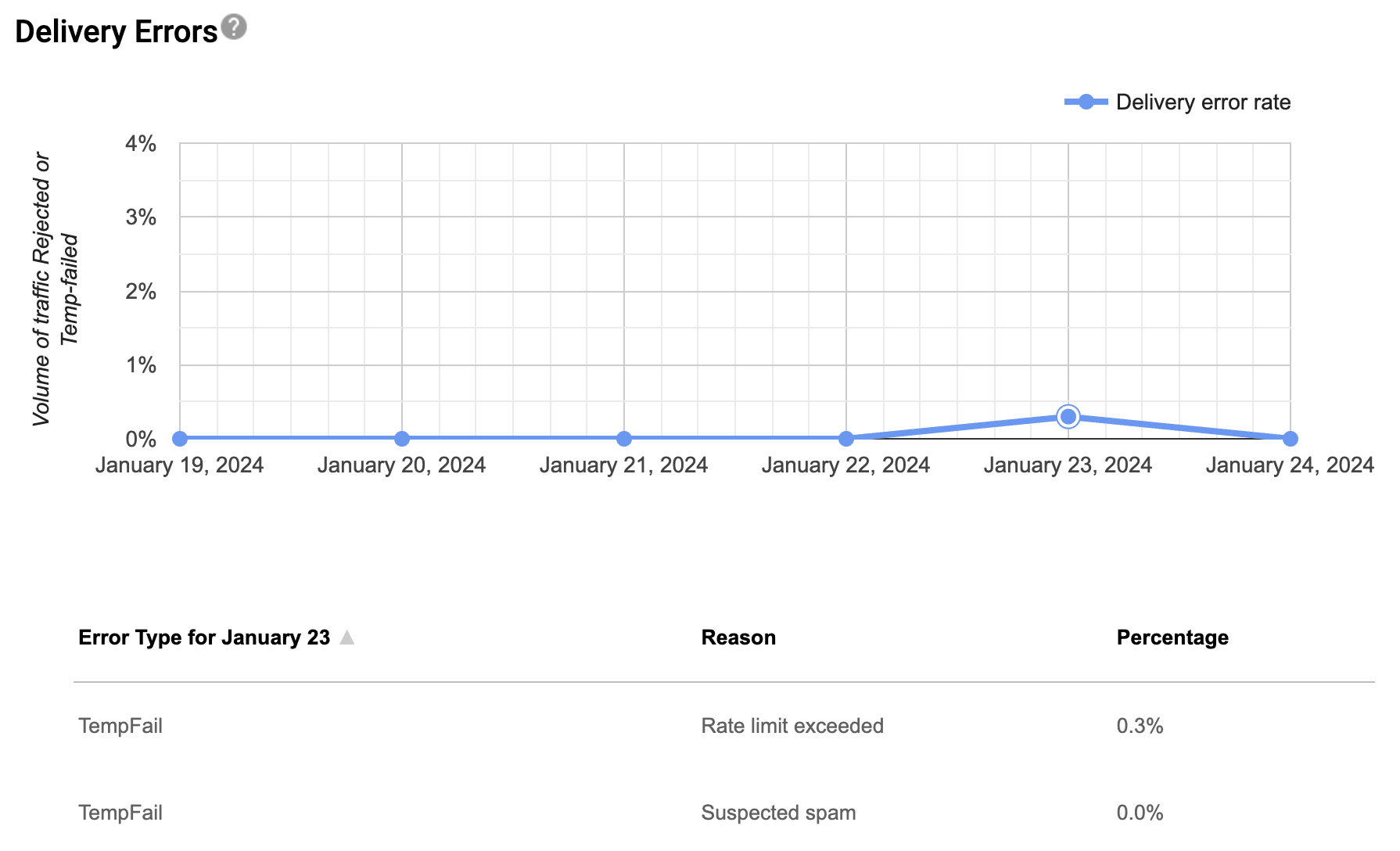Toggle the Delivery error rate series visibility
1400x851 pixels.
[1203, 102]
